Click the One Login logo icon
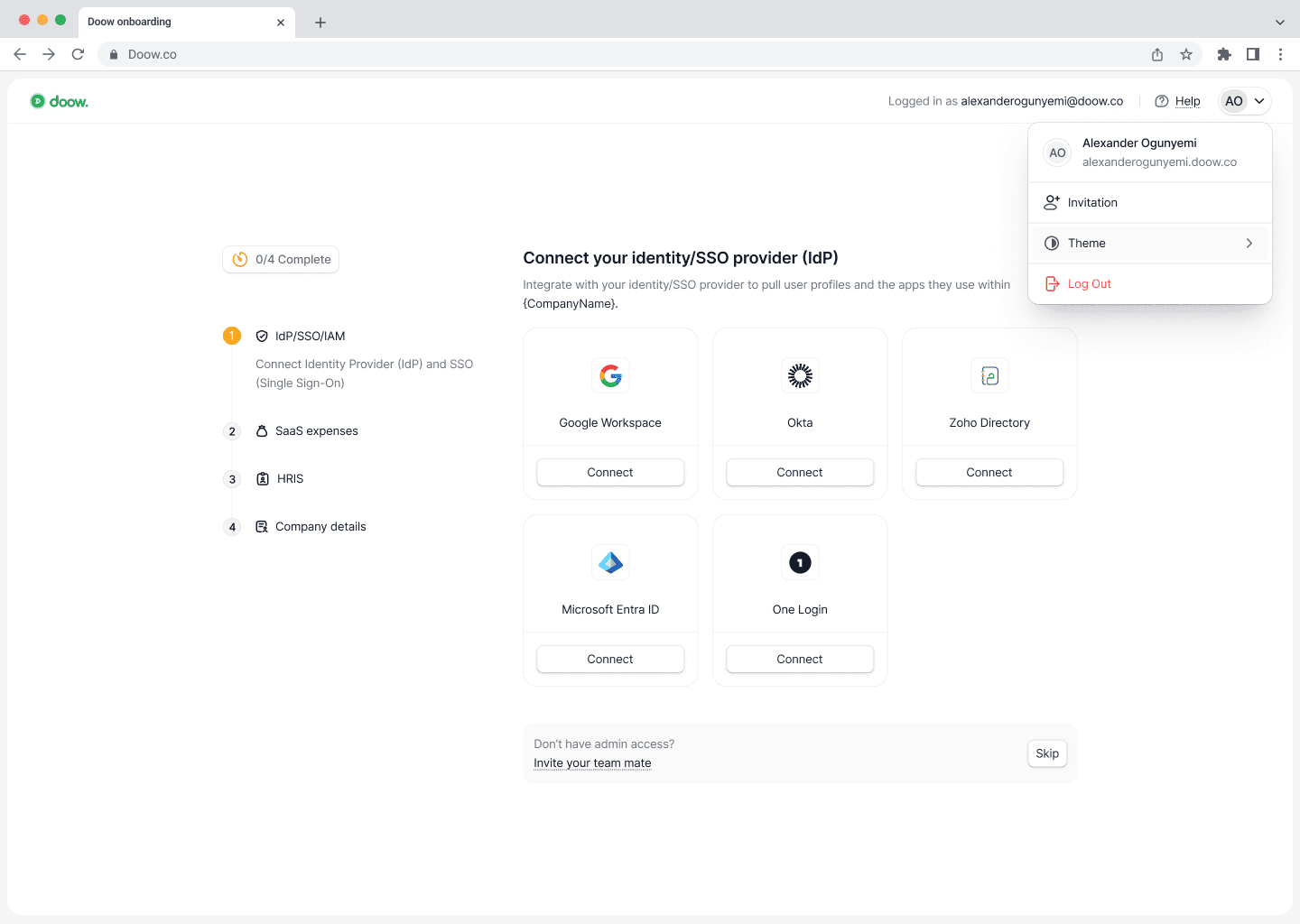Screen dimensions: 1300x924 point(800,562)
